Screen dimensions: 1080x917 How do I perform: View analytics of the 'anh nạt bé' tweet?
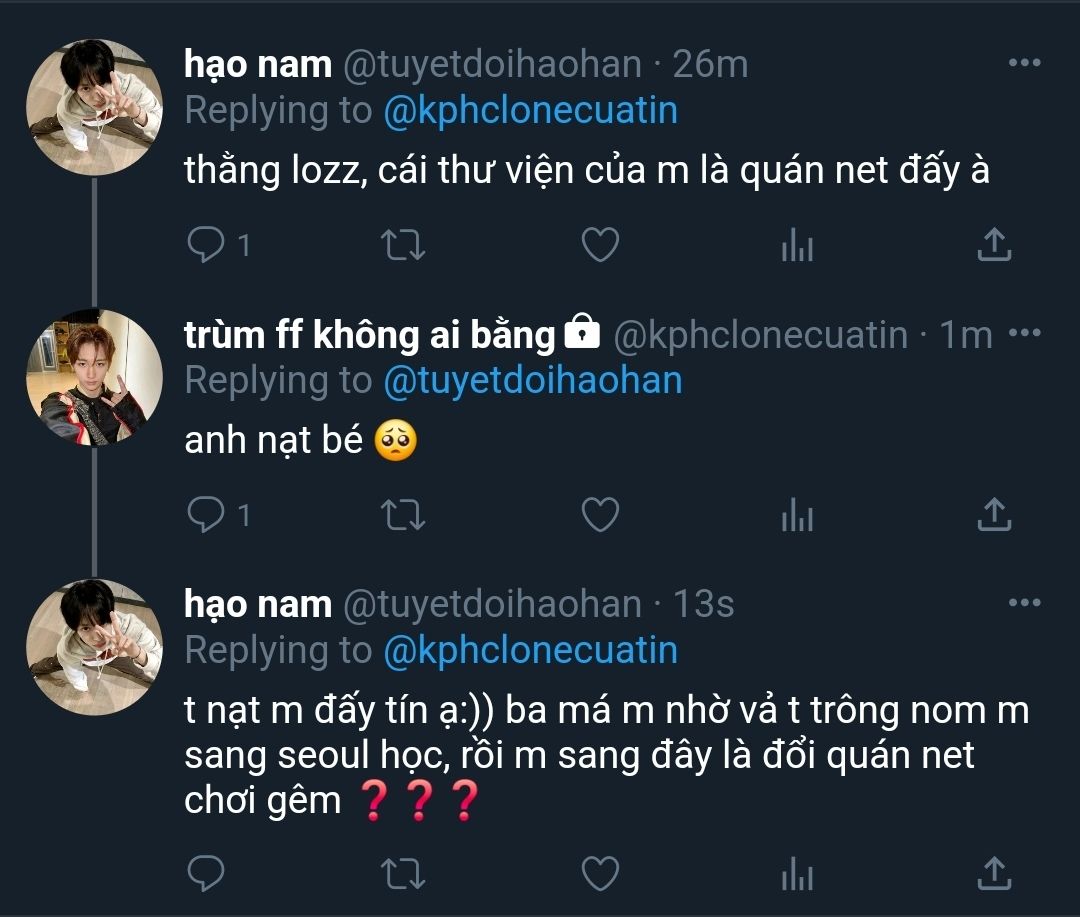point(797,515)
